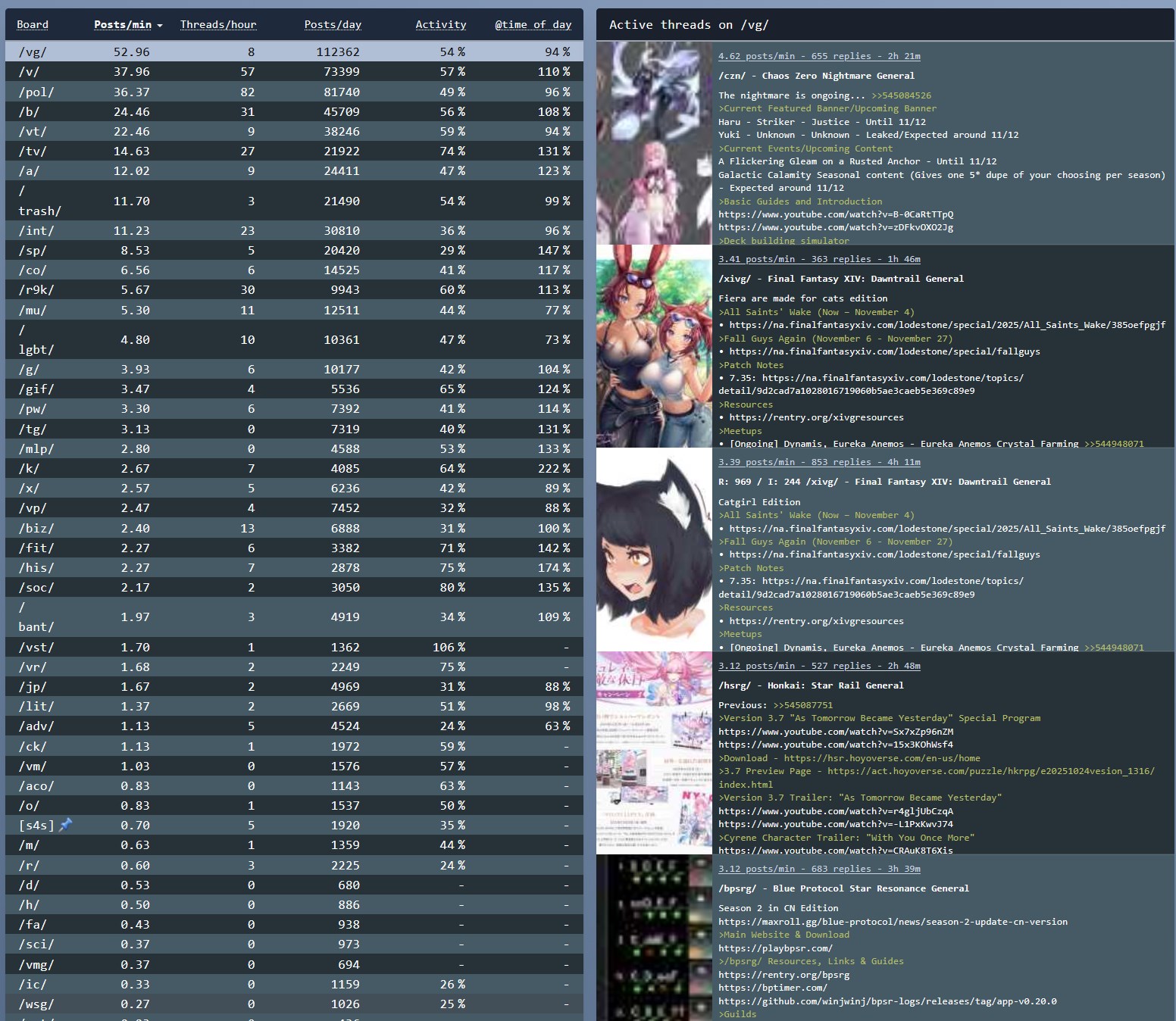
Task: Select the /g/ board row
Action: click(294, 369)
